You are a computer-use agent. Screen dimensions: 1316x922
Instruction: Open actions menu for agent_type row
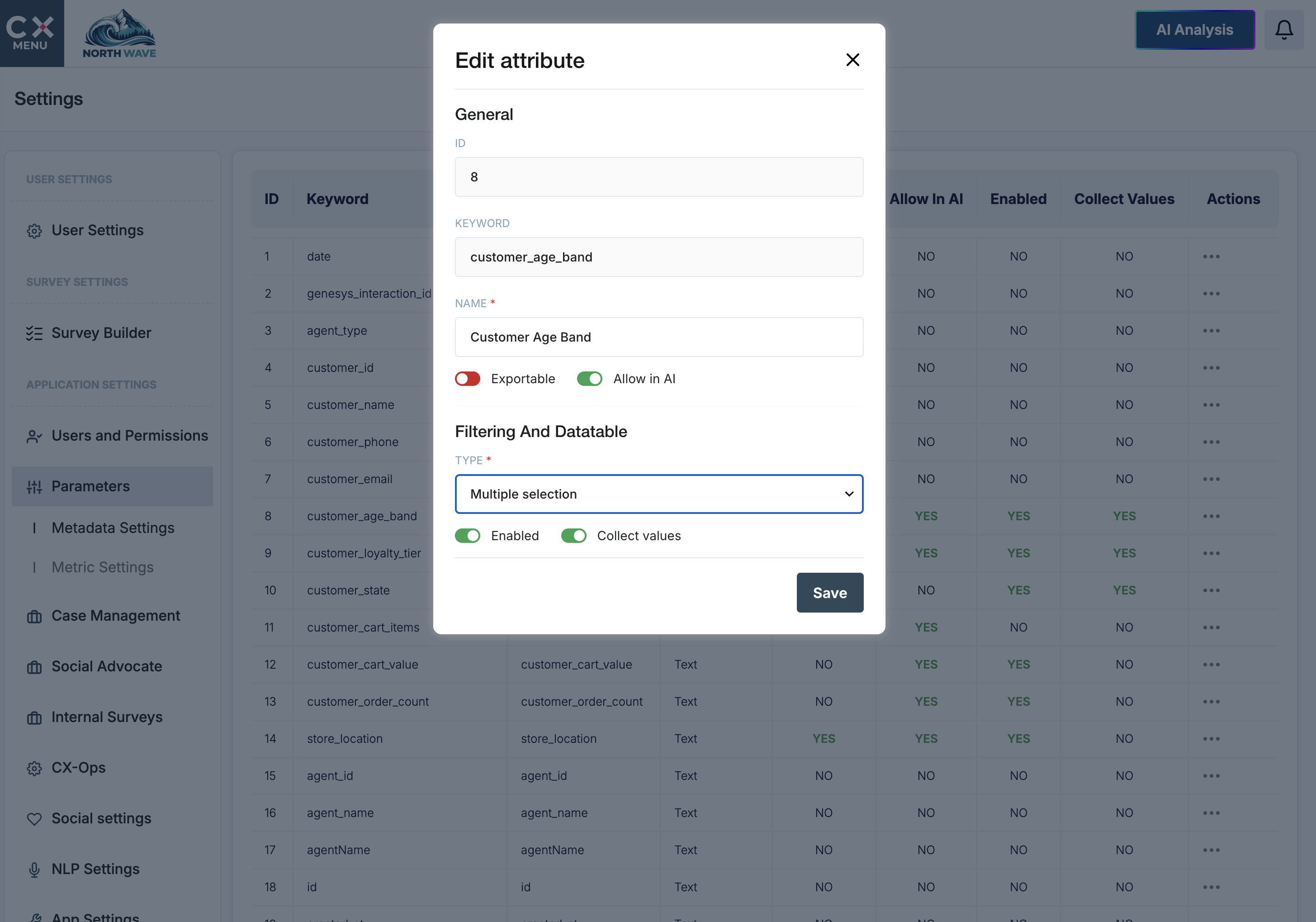pos(1211,331)
